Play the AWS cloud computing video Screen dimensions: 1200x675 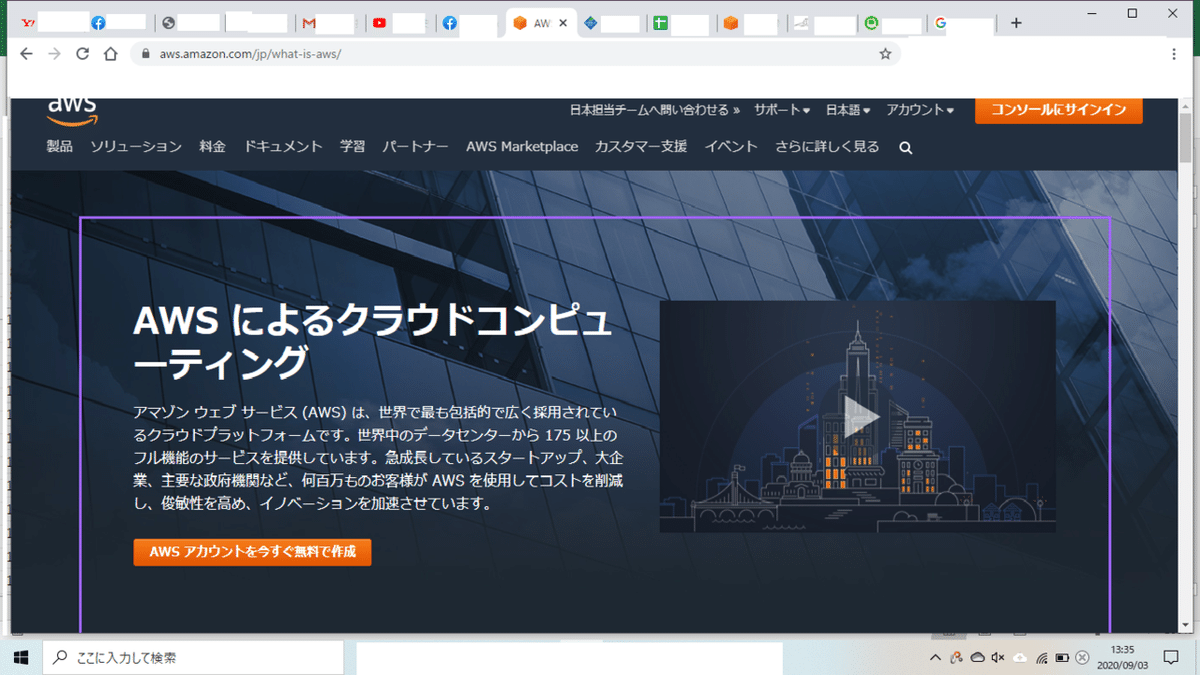click(x=862, y=416)
